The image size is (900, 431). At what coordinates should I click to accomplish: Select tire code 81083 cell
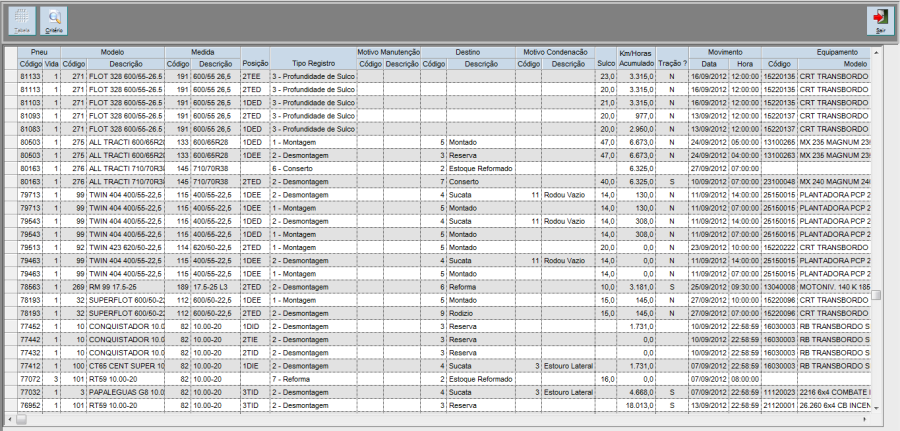point(31,129)
